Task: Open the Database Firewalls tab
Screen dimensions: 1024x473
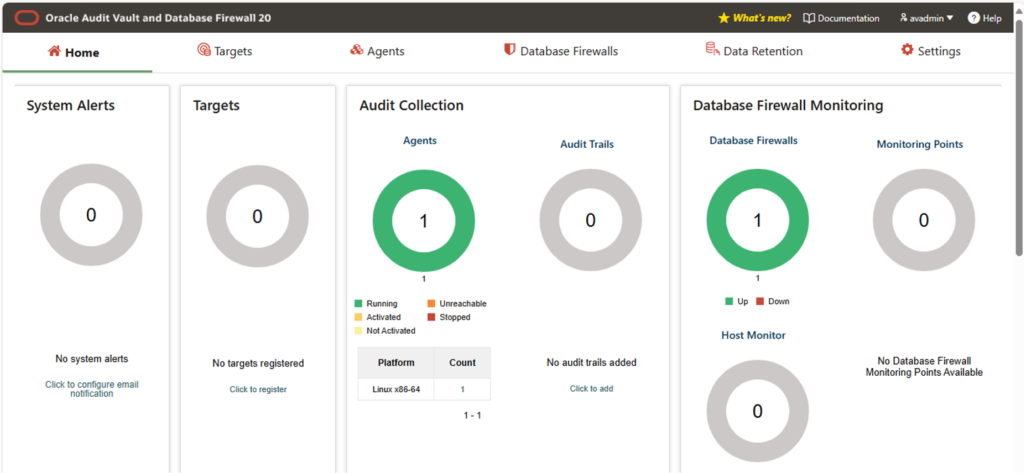Action: 561,51
